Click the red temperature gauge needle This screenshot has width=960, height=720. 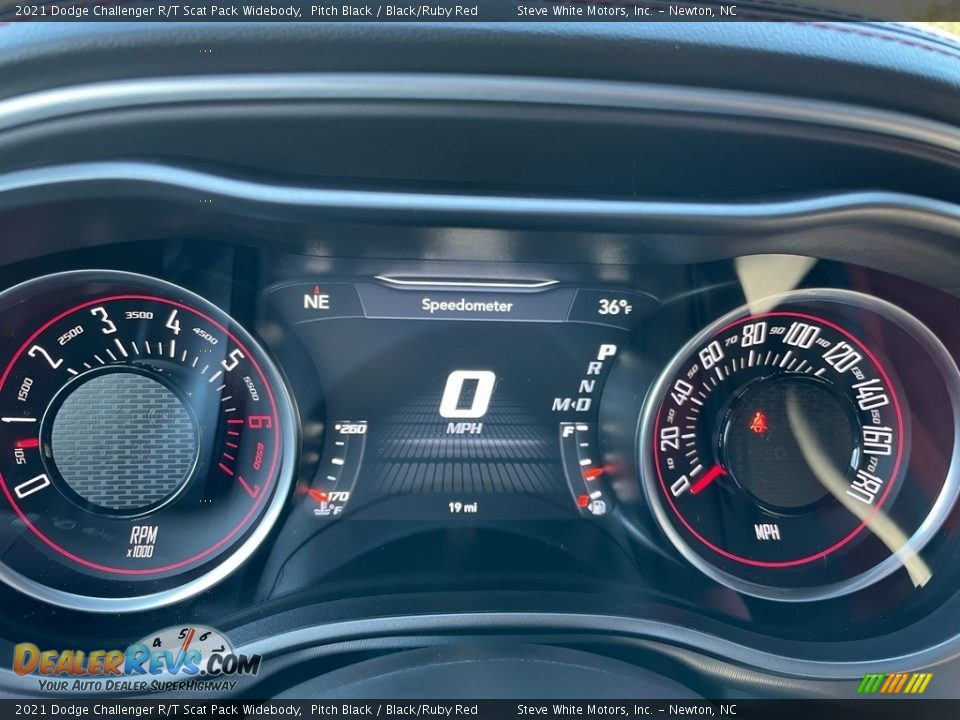[318, 495]
